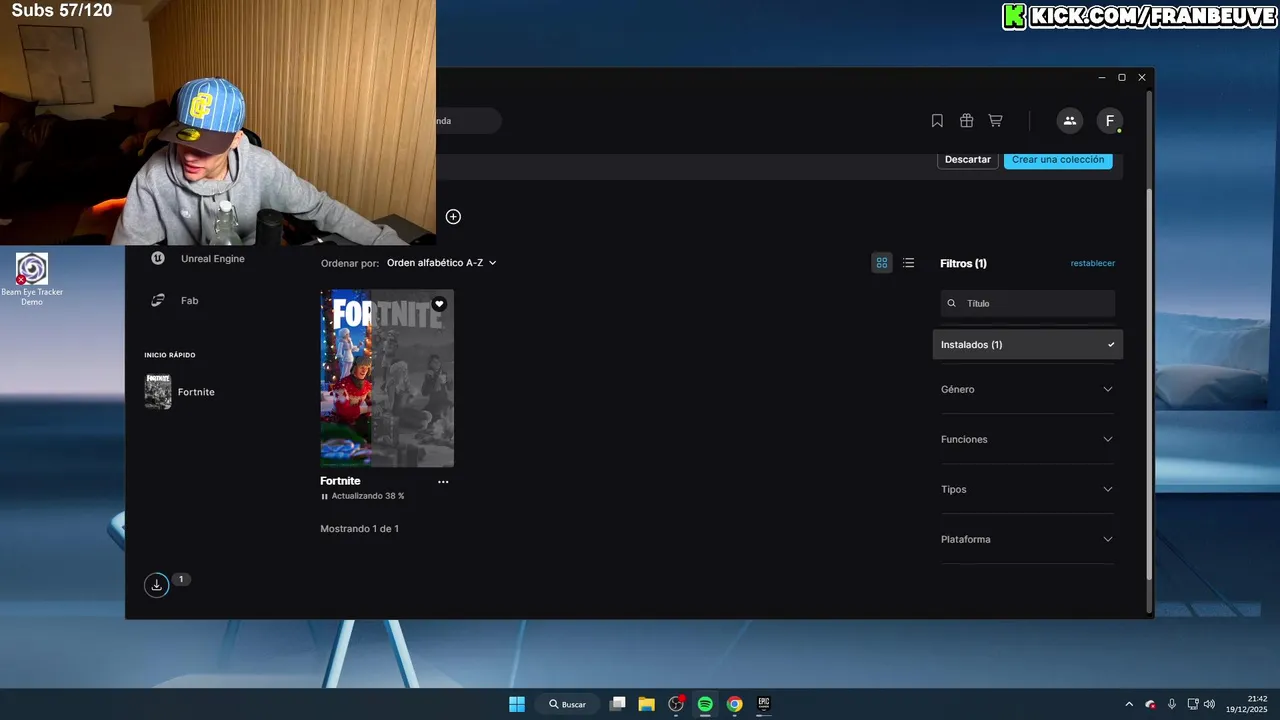
Task: Uncheck the Instalados filter
Action: click(x=1028, y=345)
